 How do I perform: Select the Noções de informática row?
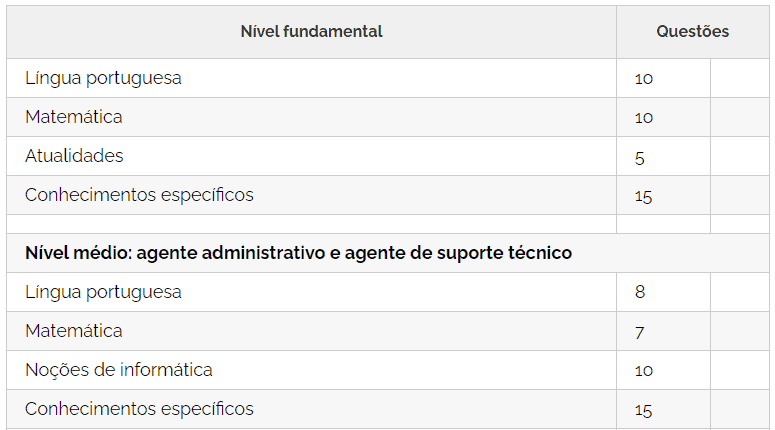tap(388, 370)
